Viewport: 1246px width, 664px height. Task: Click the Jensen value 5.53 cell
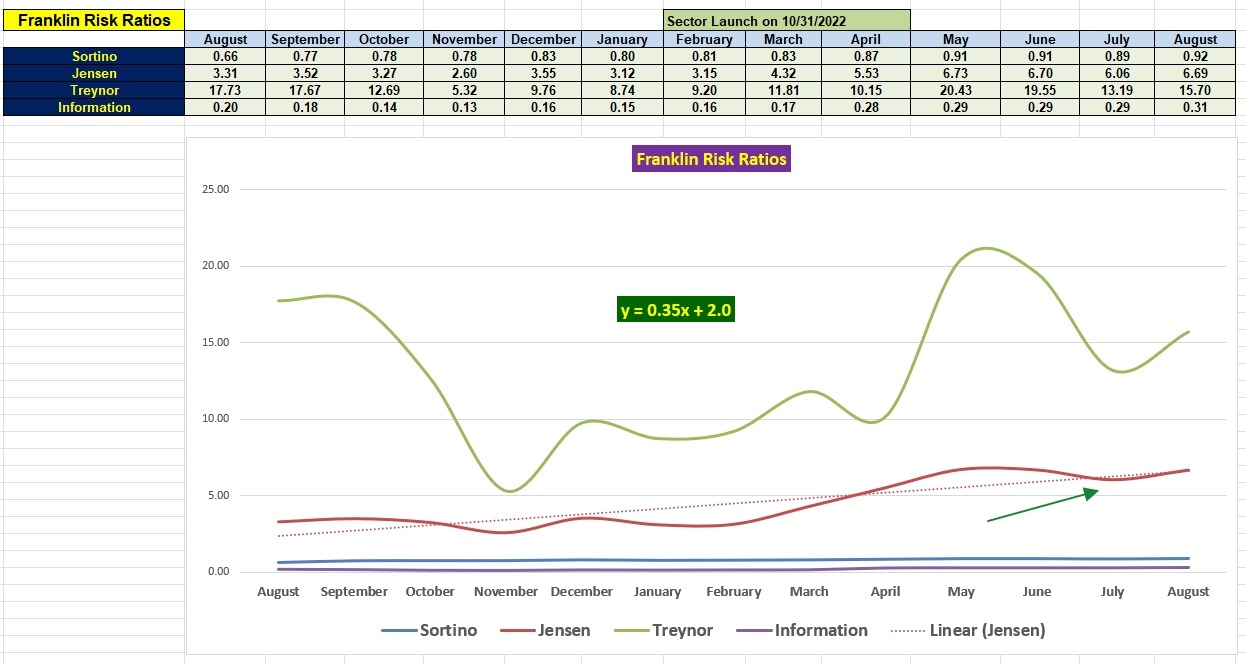(x=866, y=73)
